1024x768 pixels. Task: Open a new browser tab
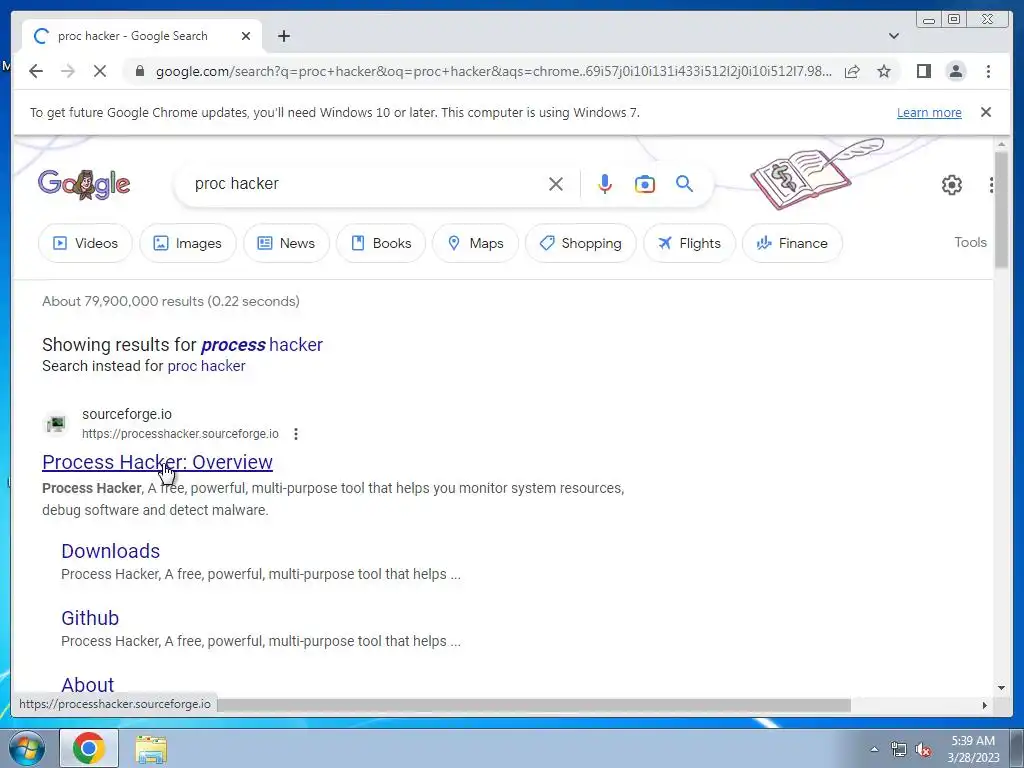[283, 36]
